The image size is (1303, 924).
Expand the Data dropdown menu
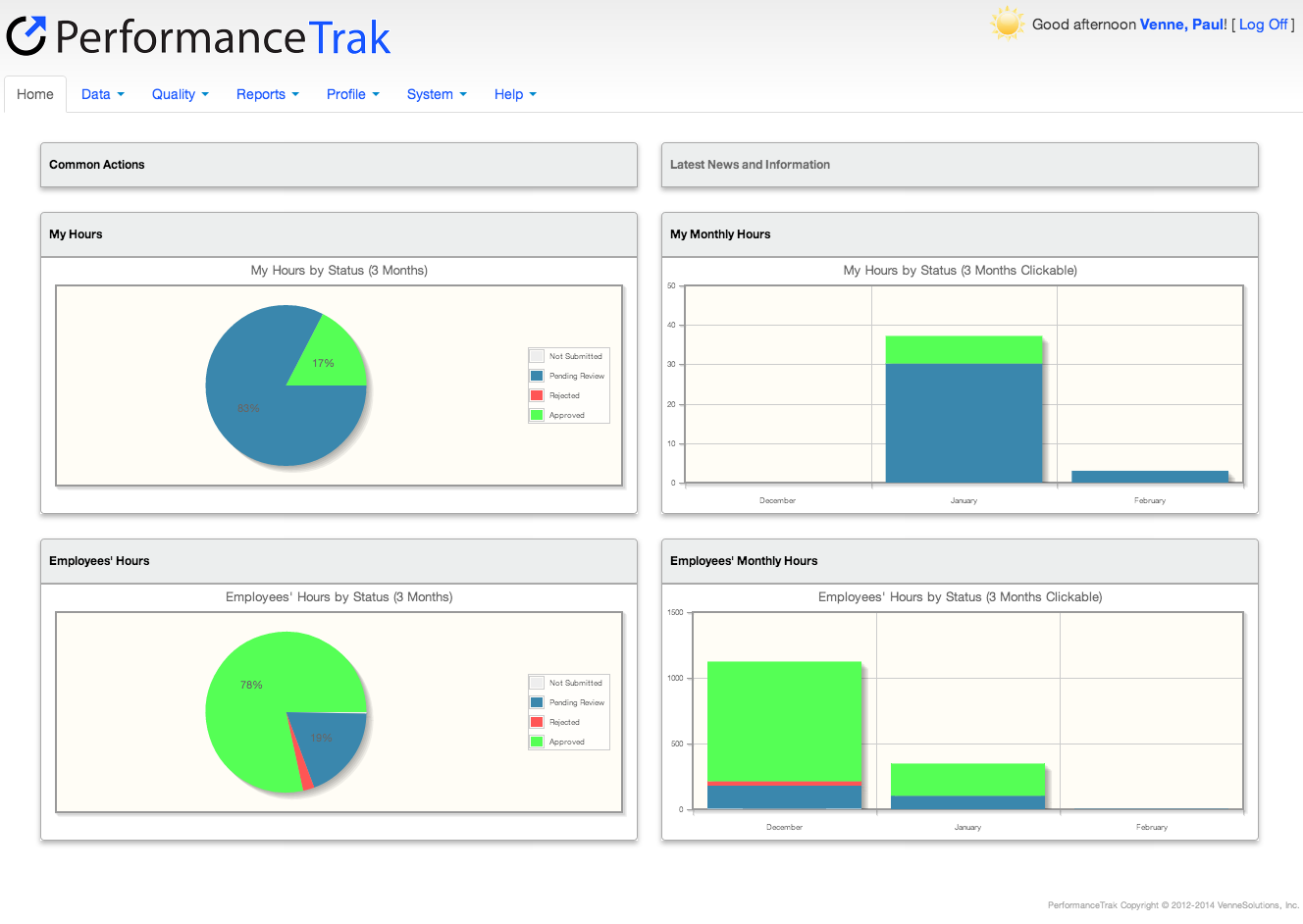coord(103,94)
